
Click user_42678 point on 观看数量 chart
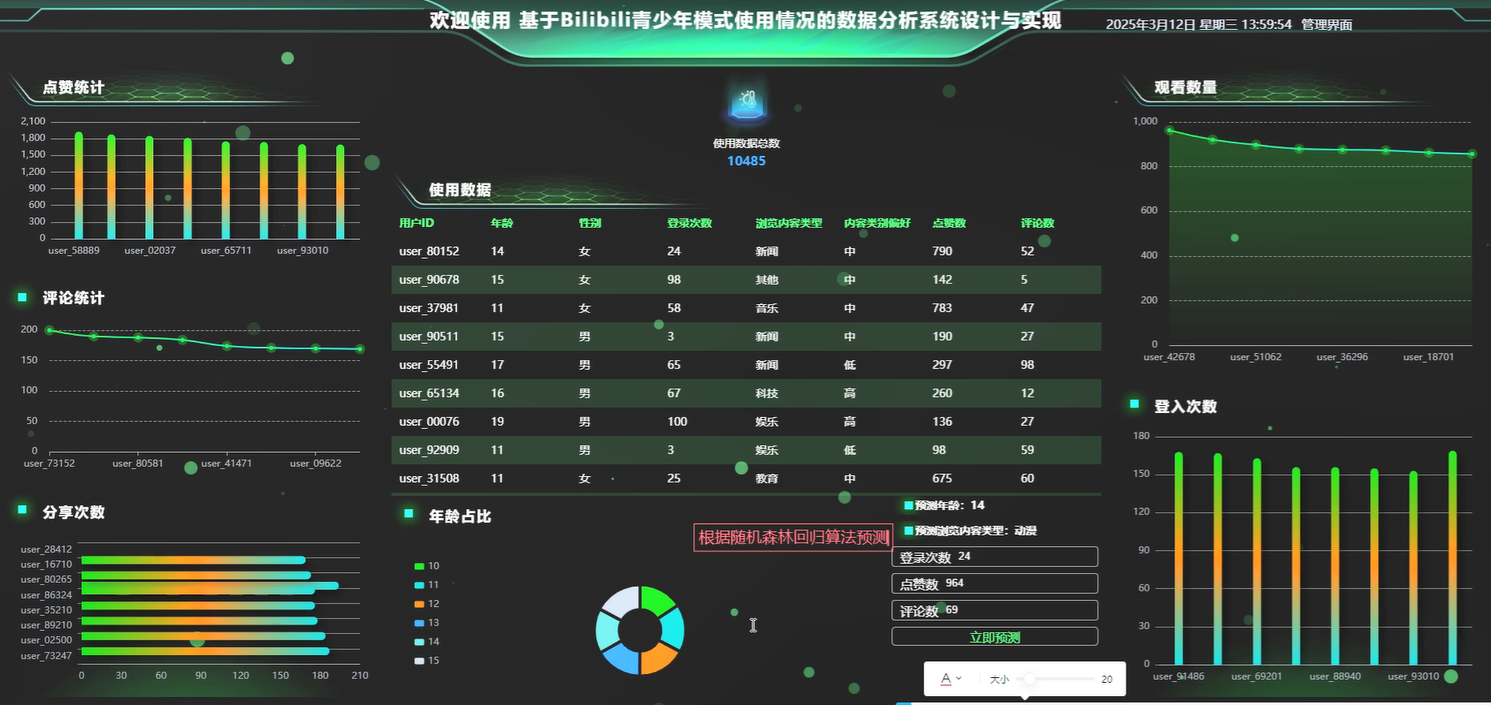[1169, 130]
